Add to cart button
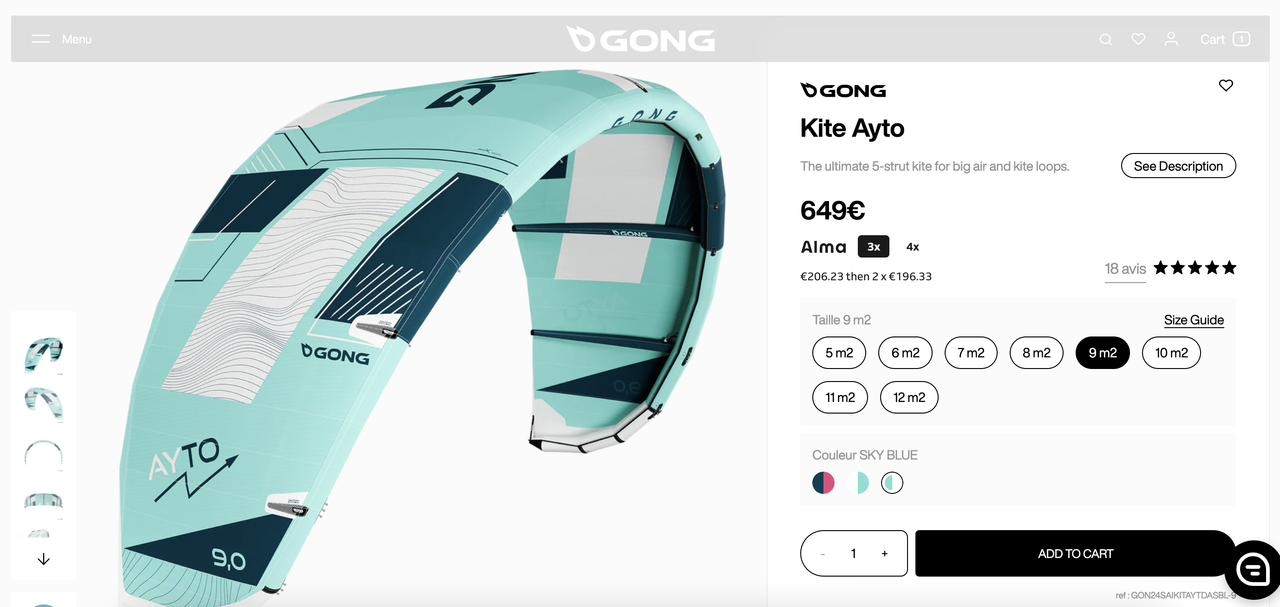The width and height of the screenshot is (1280, 607). (x=1075, y=553)
